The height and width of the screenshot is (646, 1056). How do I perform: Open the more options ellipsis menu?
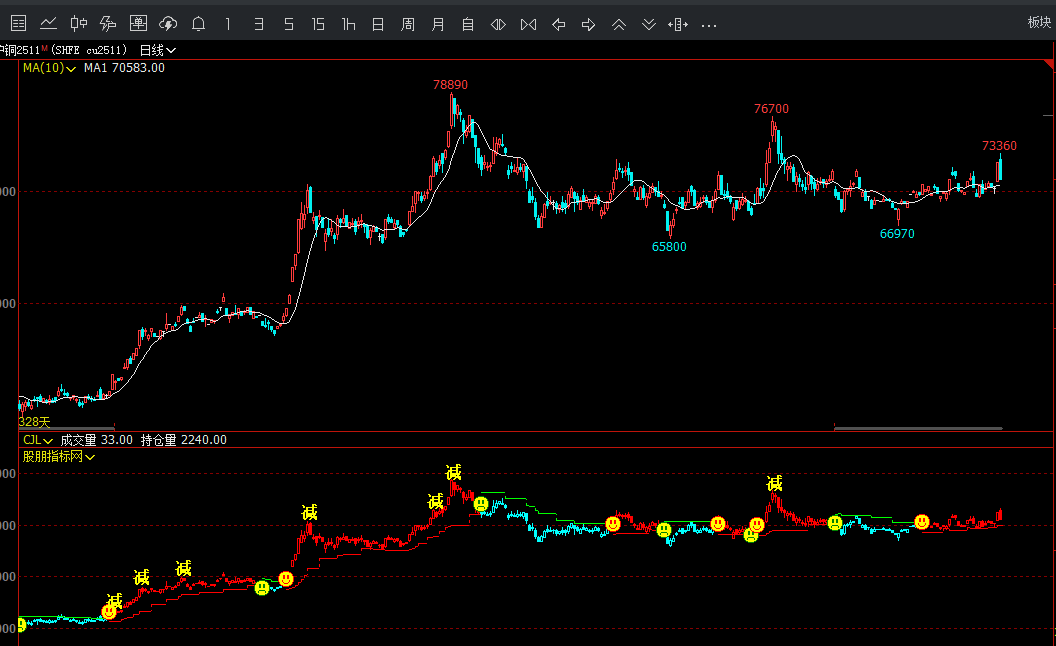point(709,23)
